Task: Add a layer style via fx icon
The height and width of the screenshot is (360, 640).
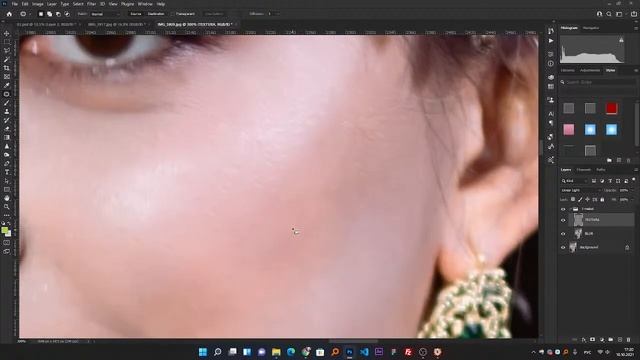Action: pos(584,340)
